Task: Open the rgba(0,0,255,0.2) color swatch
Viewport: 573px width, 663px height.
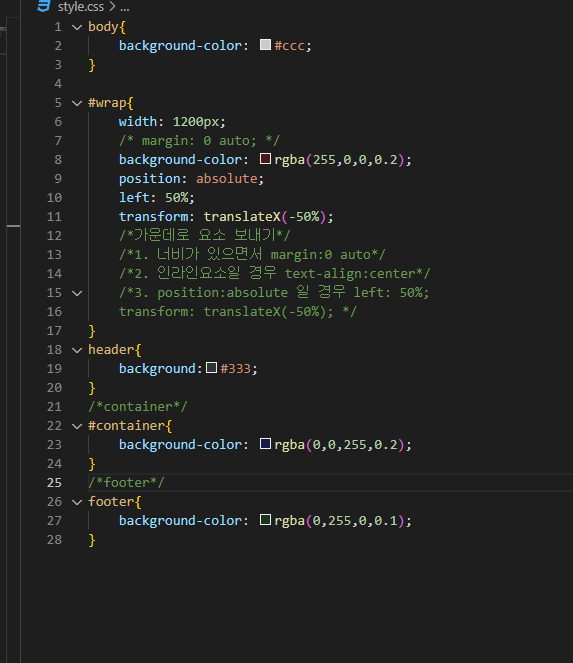Action: [265, 444]
